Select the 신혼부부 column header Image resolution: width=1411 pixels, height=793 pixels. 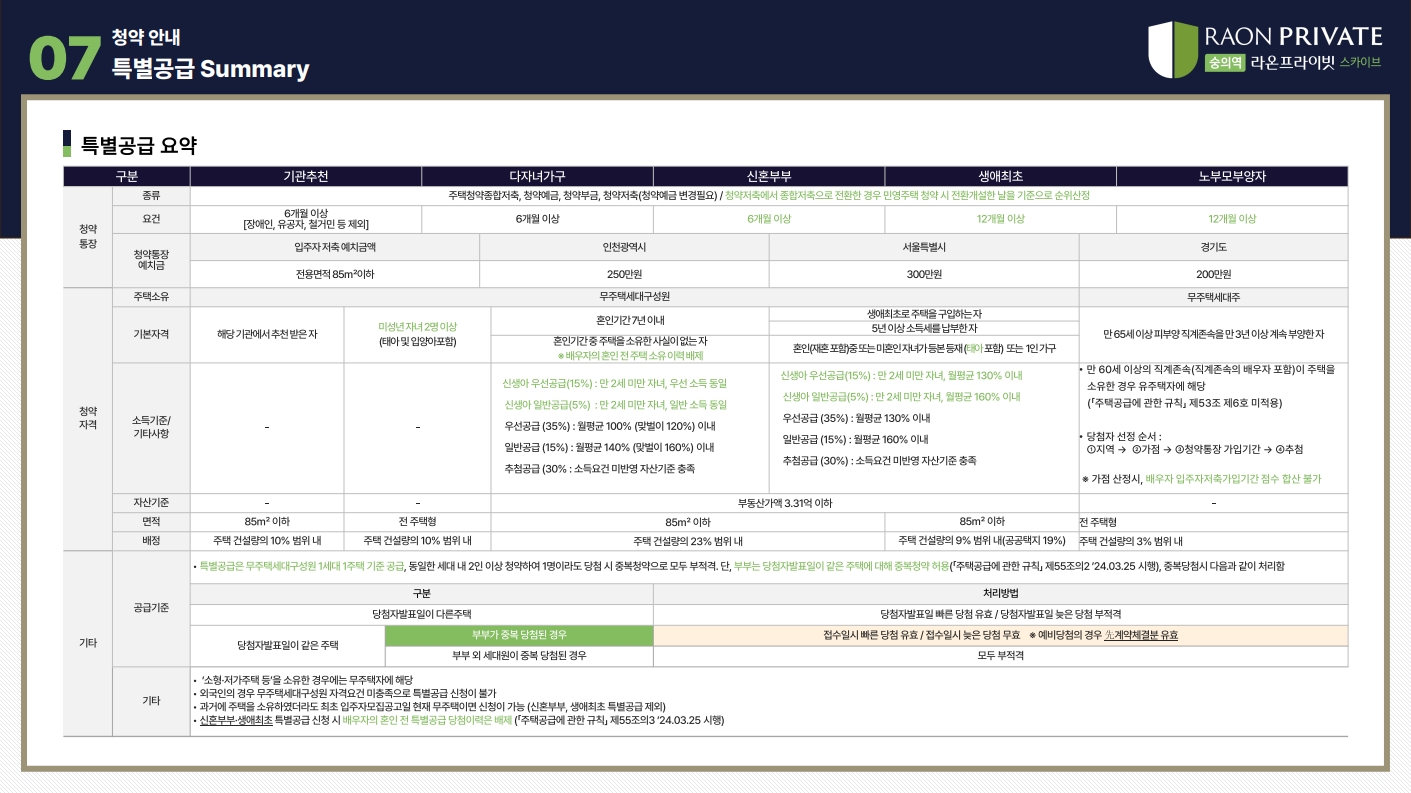point(768,176)
